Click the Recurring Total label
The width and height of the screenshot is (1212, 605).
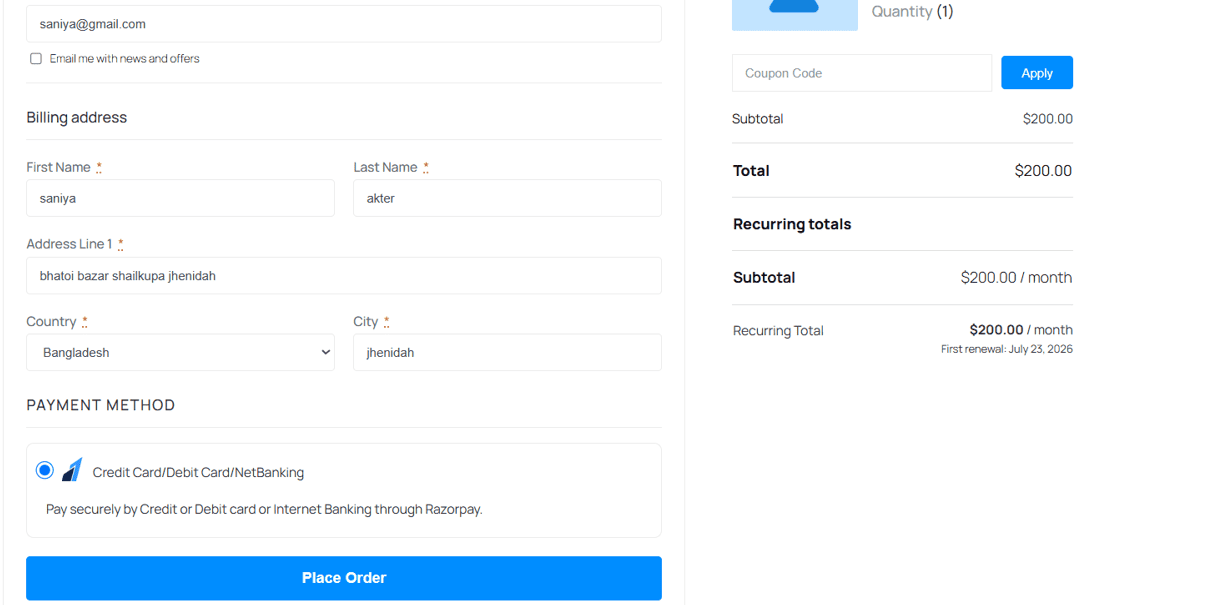[x=778, y=331]
